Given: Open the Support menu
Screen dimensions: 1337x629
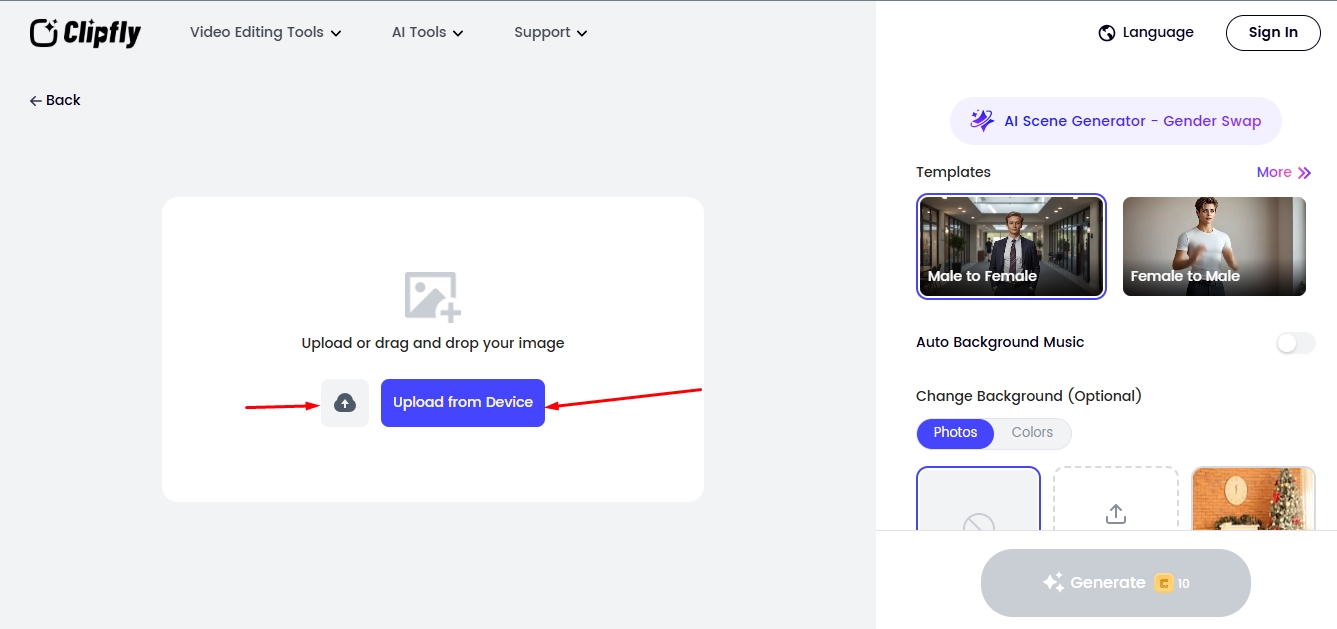Looking at the screenshot, I should pos(551,32).
